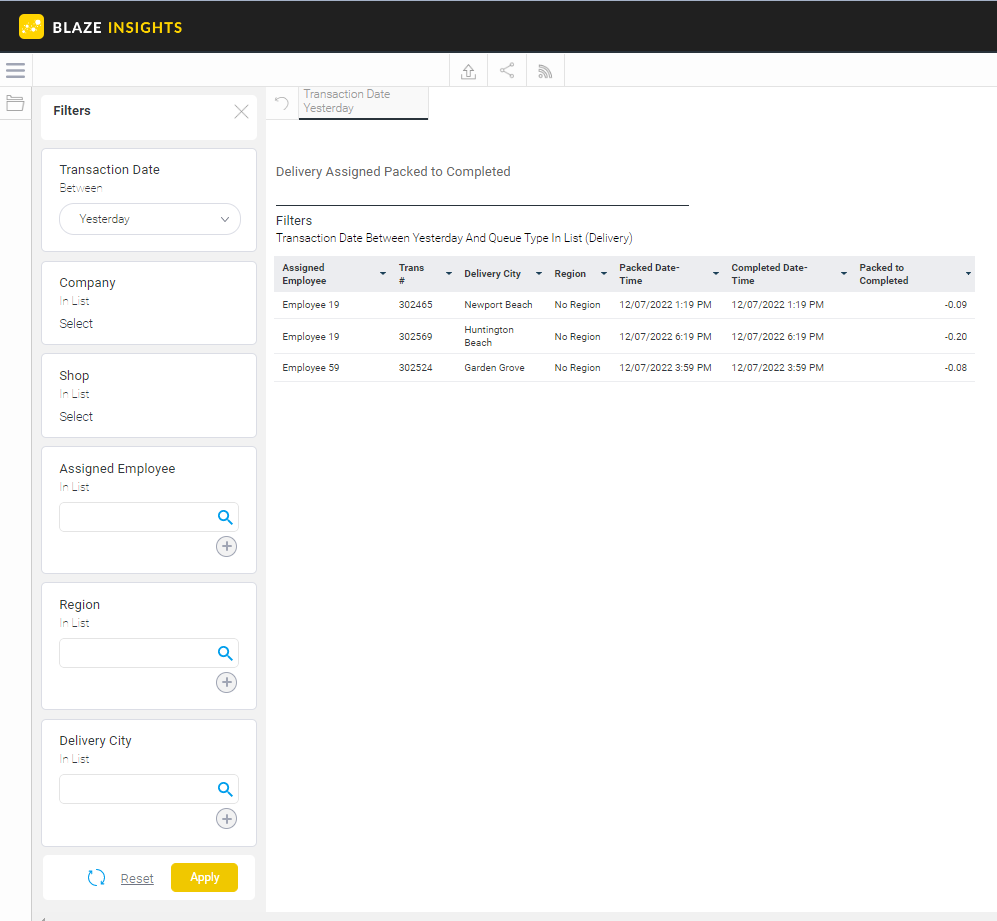Add value plus icon under Region filter
Screen dimensions: 997x921
(226, 682)
